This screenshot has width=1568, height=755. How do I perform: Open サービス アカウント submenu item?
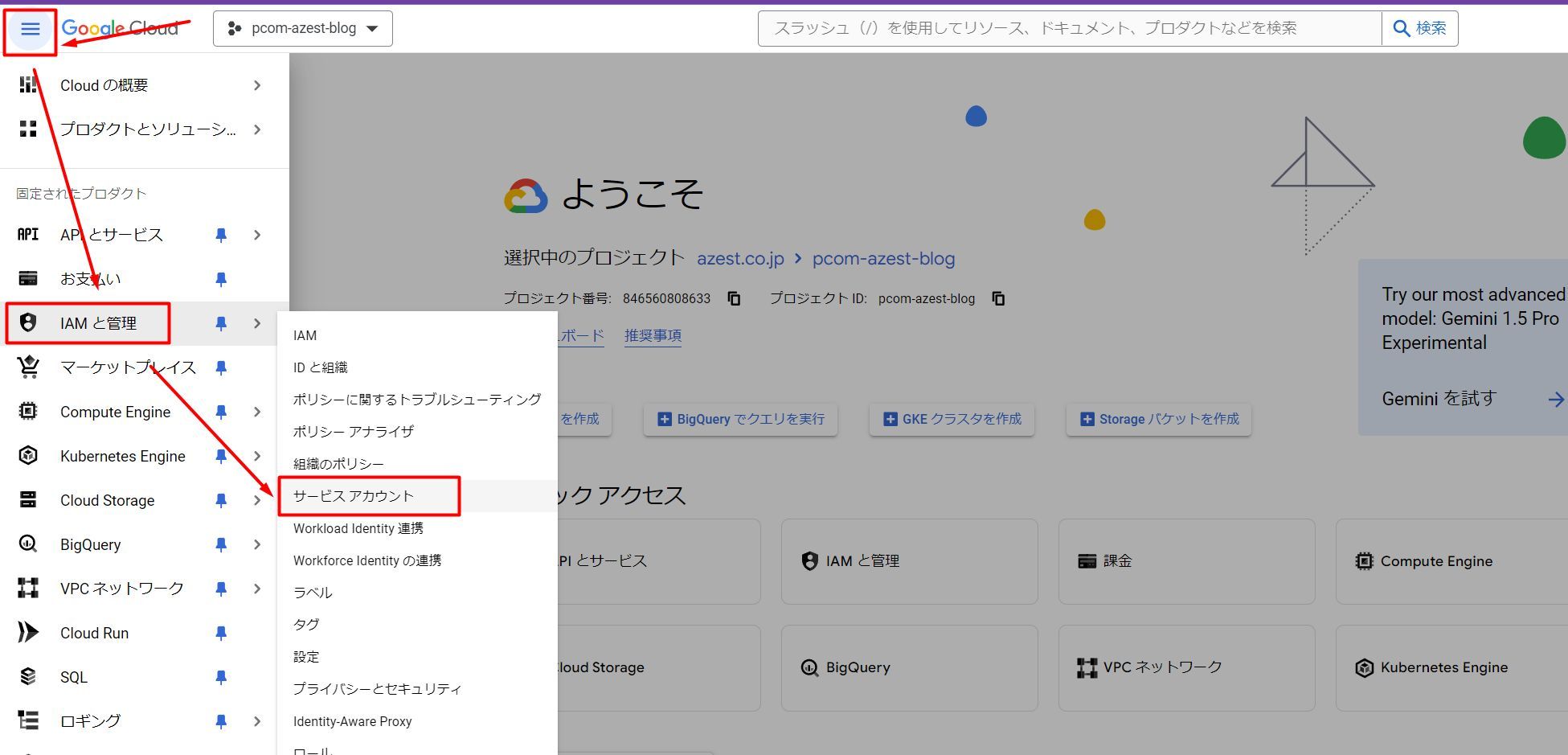pos(417,496)
